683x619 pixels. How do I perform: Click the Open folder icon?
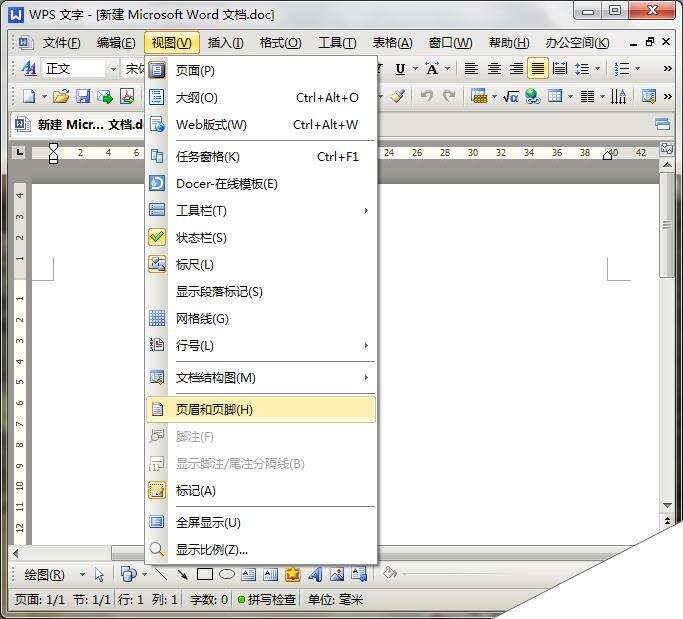point(61,96)
